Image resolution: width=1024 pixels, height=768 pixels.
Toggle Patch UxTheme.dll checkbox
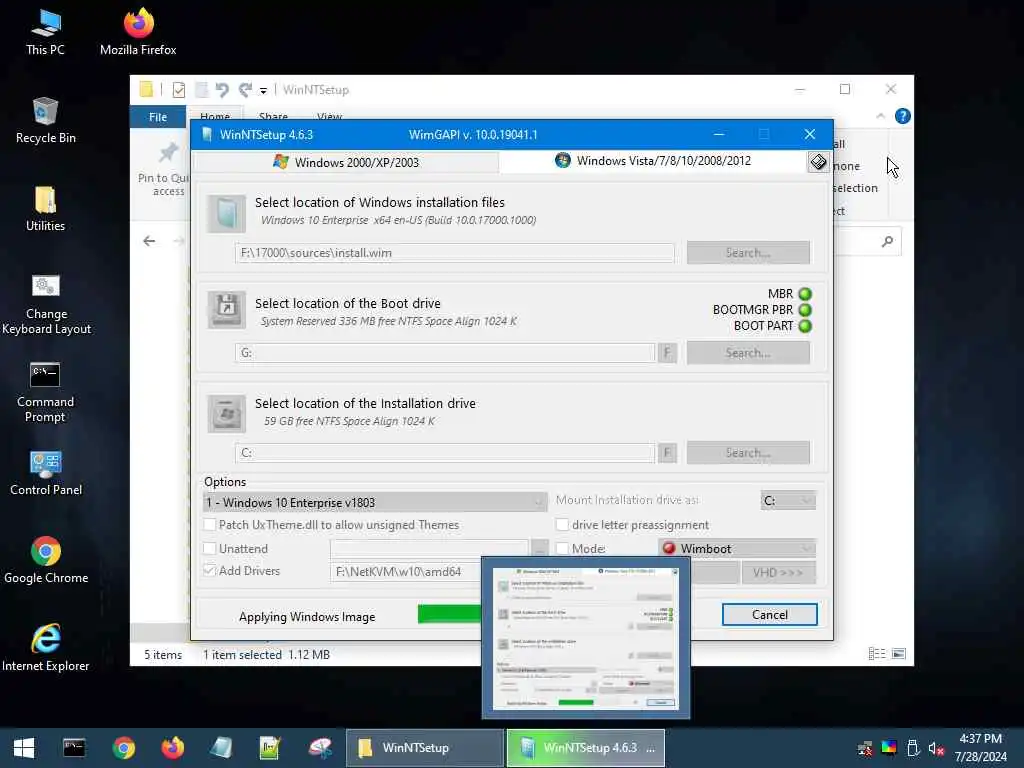(x=210, y=524)
